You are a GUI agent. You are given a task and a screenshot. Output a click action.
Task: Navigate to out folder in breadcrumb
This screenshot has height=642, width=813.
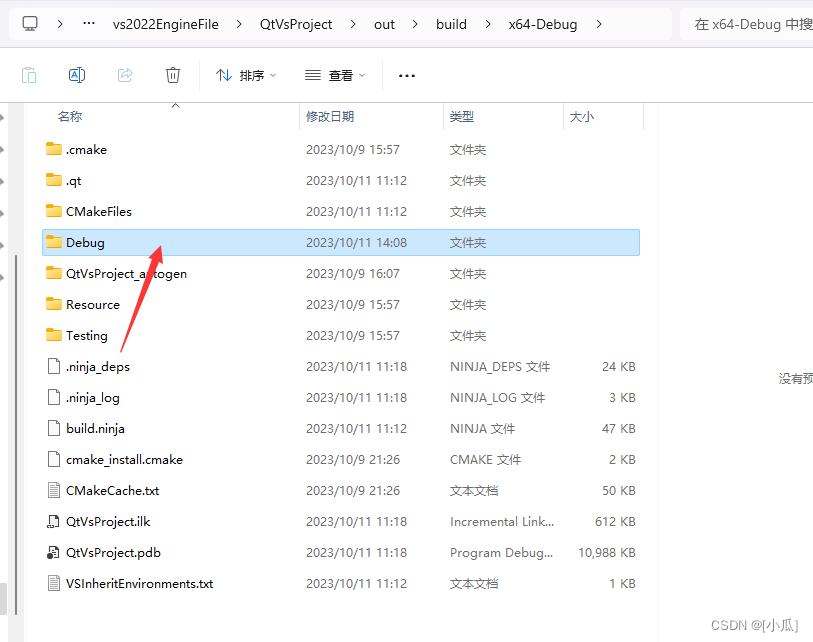click(x=384, y=24)
